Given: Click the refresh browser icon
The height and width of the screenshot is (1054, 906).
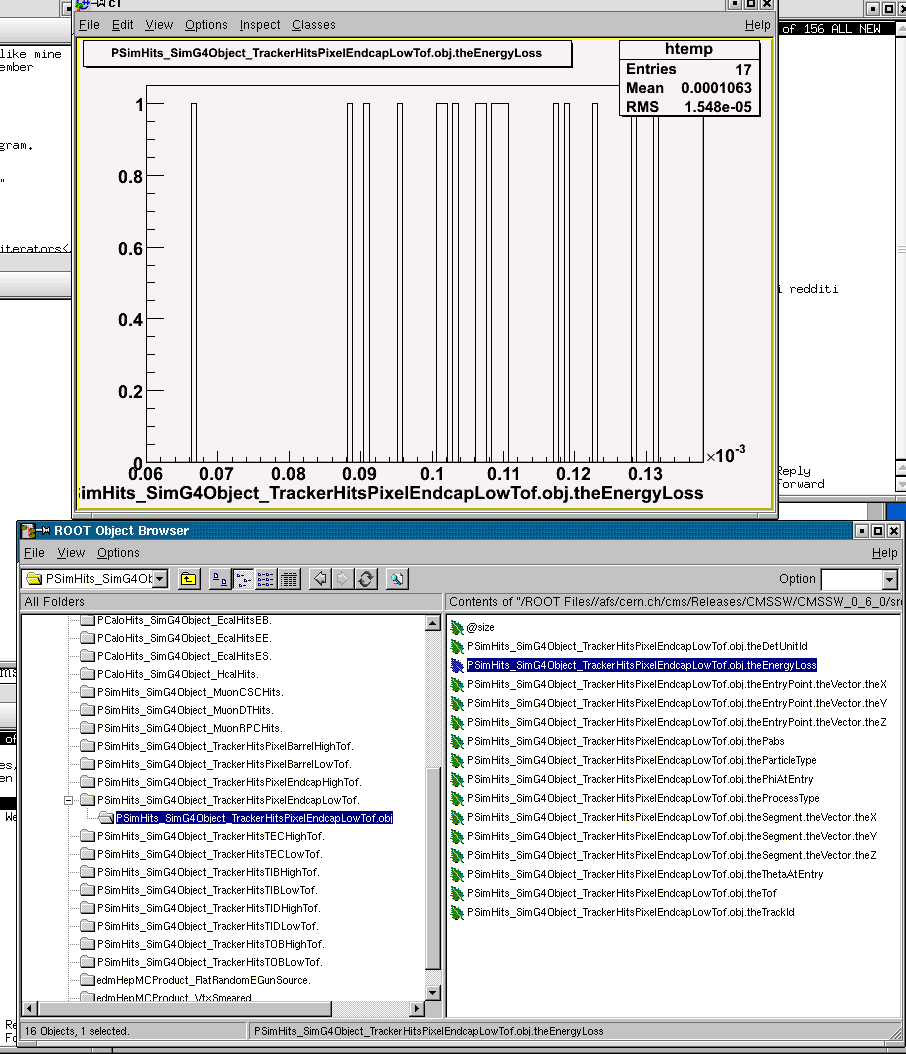Looking at the screenshot, I should point(366,579).
